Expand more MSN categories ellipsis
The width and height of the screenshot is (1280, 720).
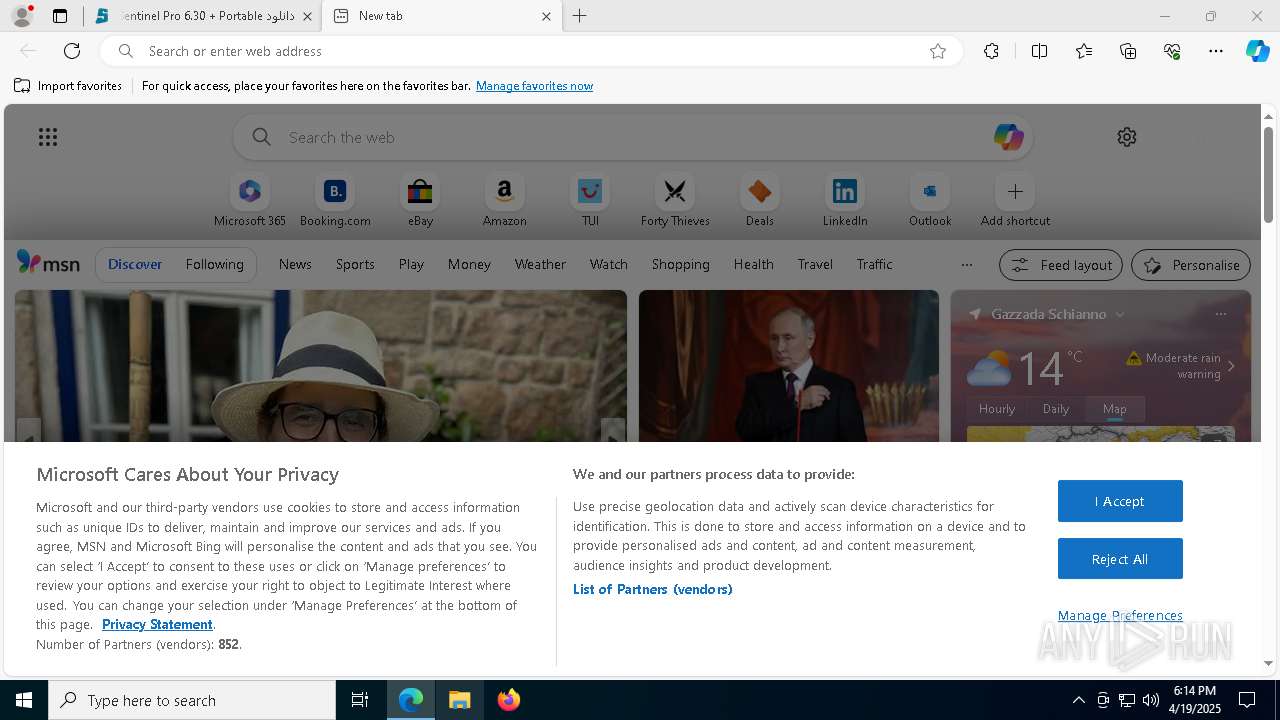pos(966,265)
